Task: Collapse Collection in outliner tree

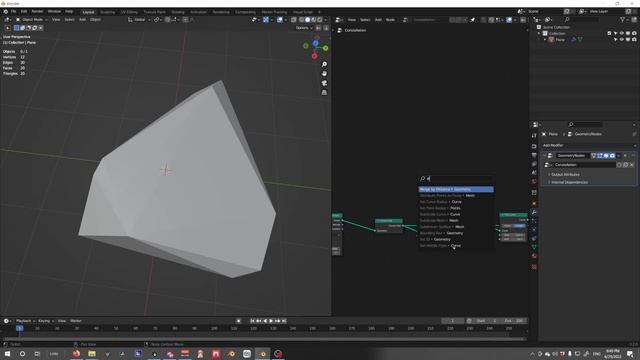Action: 539,33
